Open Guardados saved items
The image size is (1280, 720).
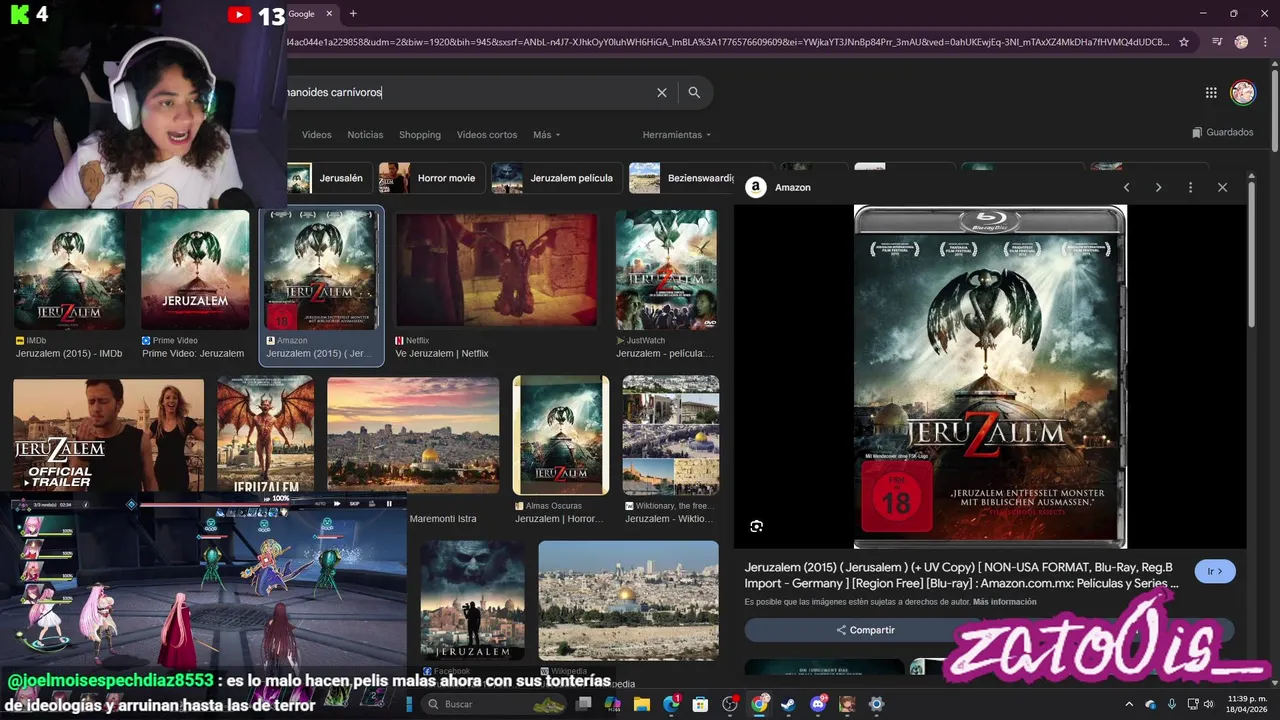pyautogui.click(x=1223, y=132)
